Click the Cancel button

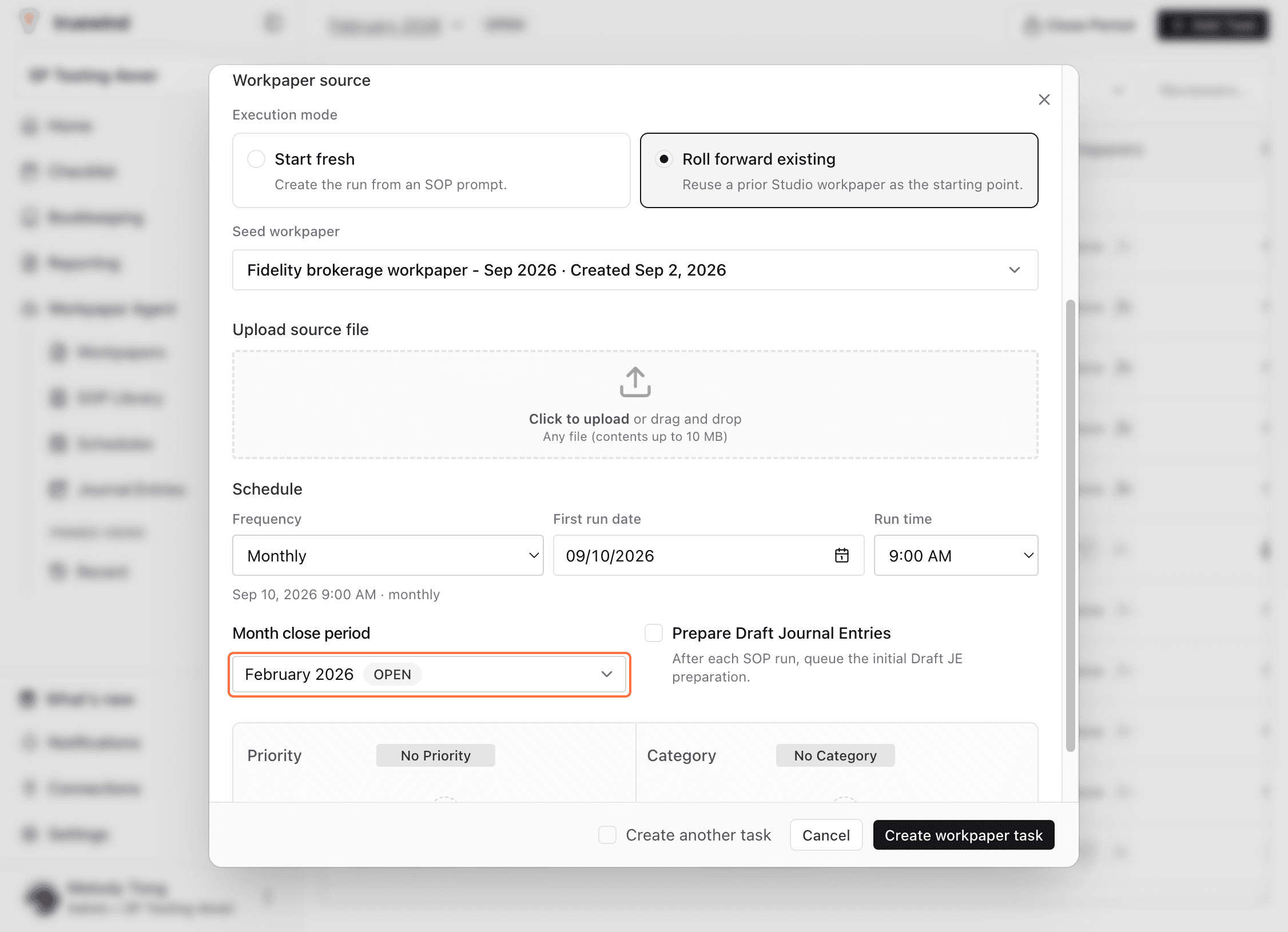pos(826,835)
